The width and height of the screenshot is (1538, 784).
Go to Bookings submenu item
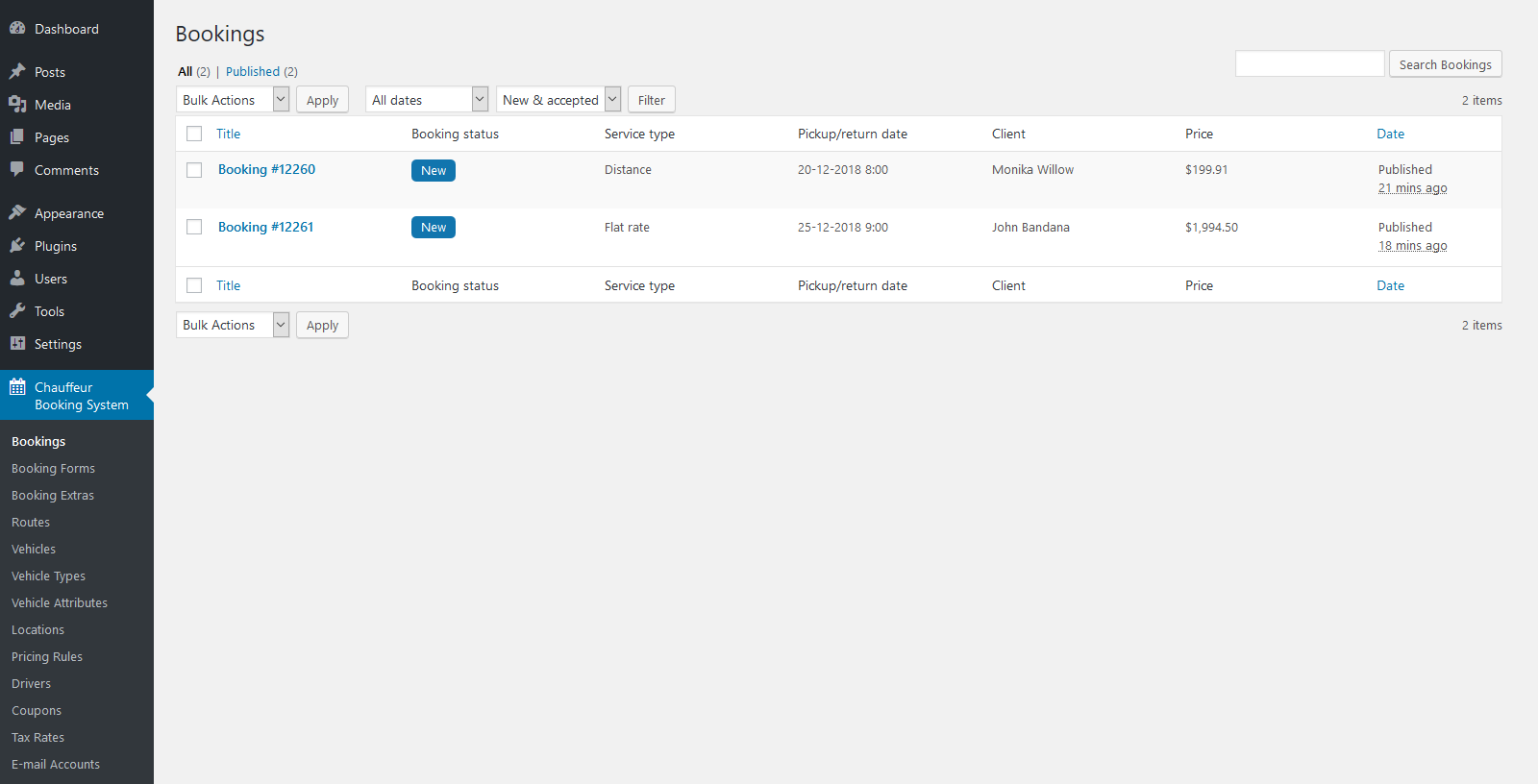38,441
